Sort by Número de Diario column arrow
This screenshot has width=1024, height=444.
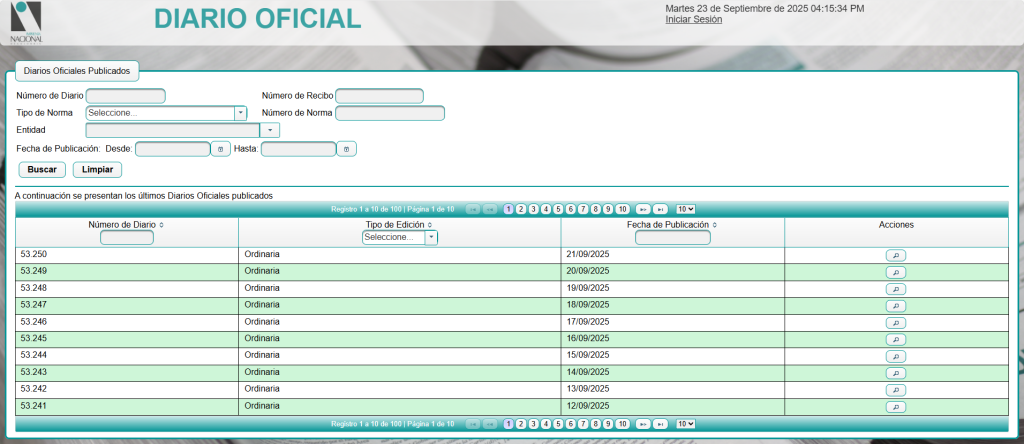162,225
